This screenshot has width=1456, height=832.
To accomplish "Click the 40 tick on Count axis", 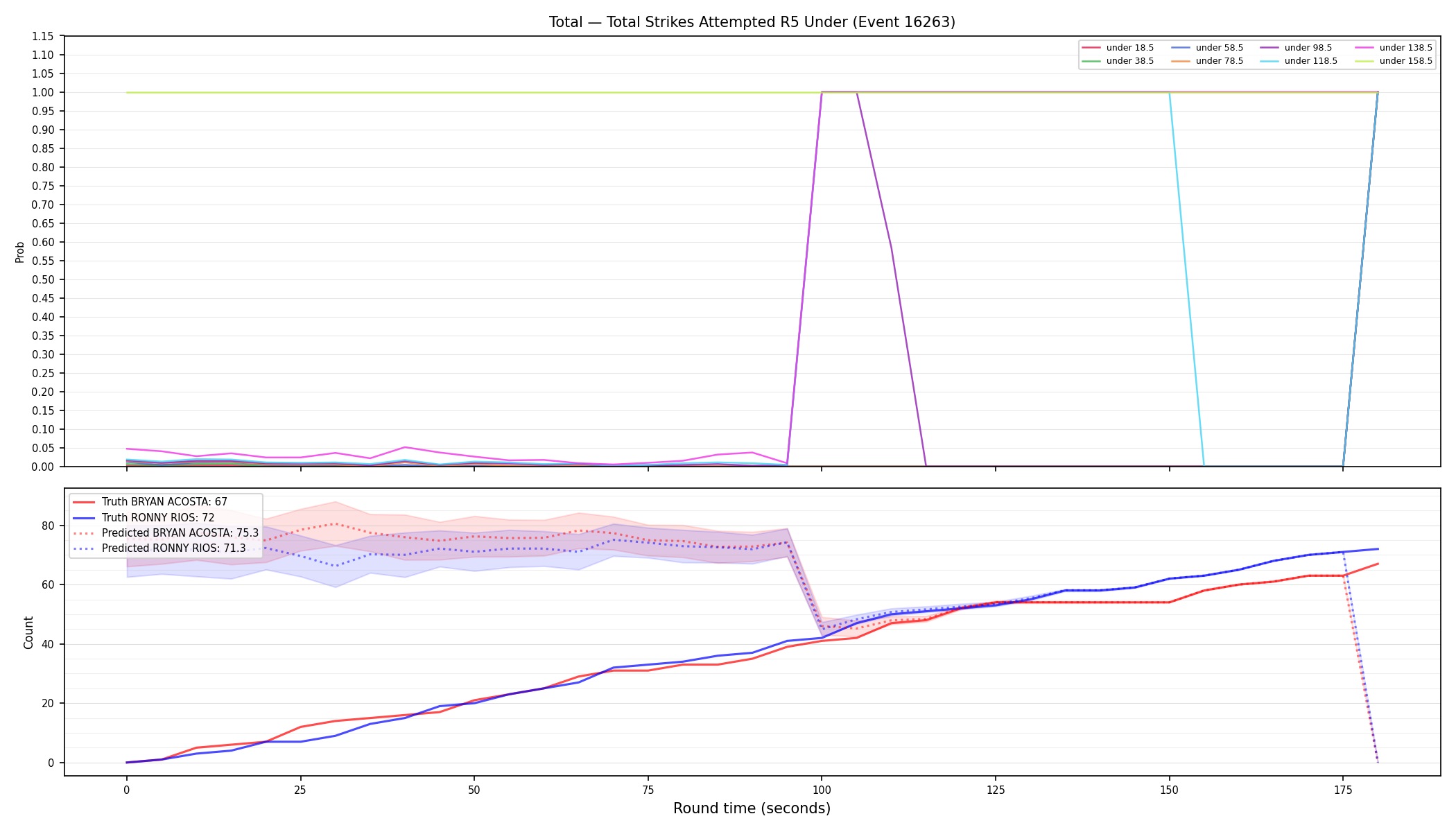I will [x=48, y=644].
